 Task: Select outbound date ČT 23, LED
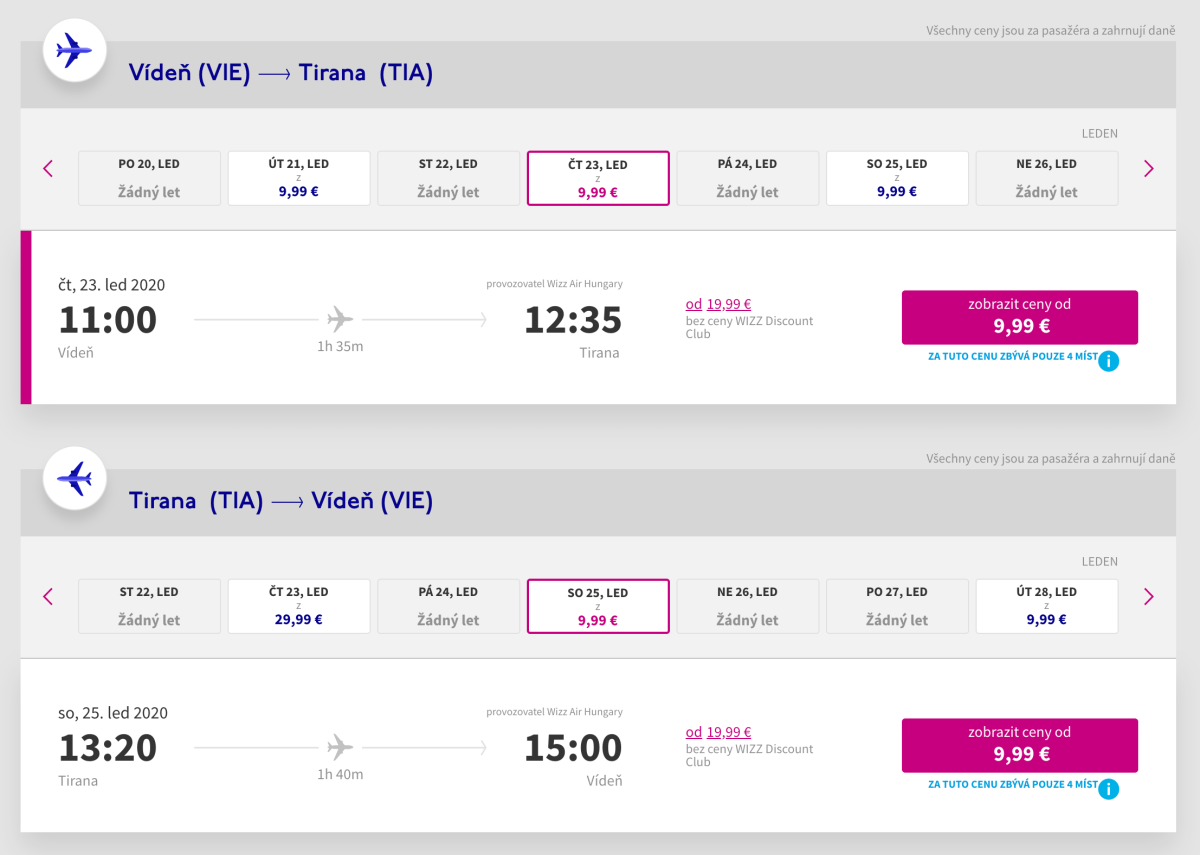tap(598, 178)
